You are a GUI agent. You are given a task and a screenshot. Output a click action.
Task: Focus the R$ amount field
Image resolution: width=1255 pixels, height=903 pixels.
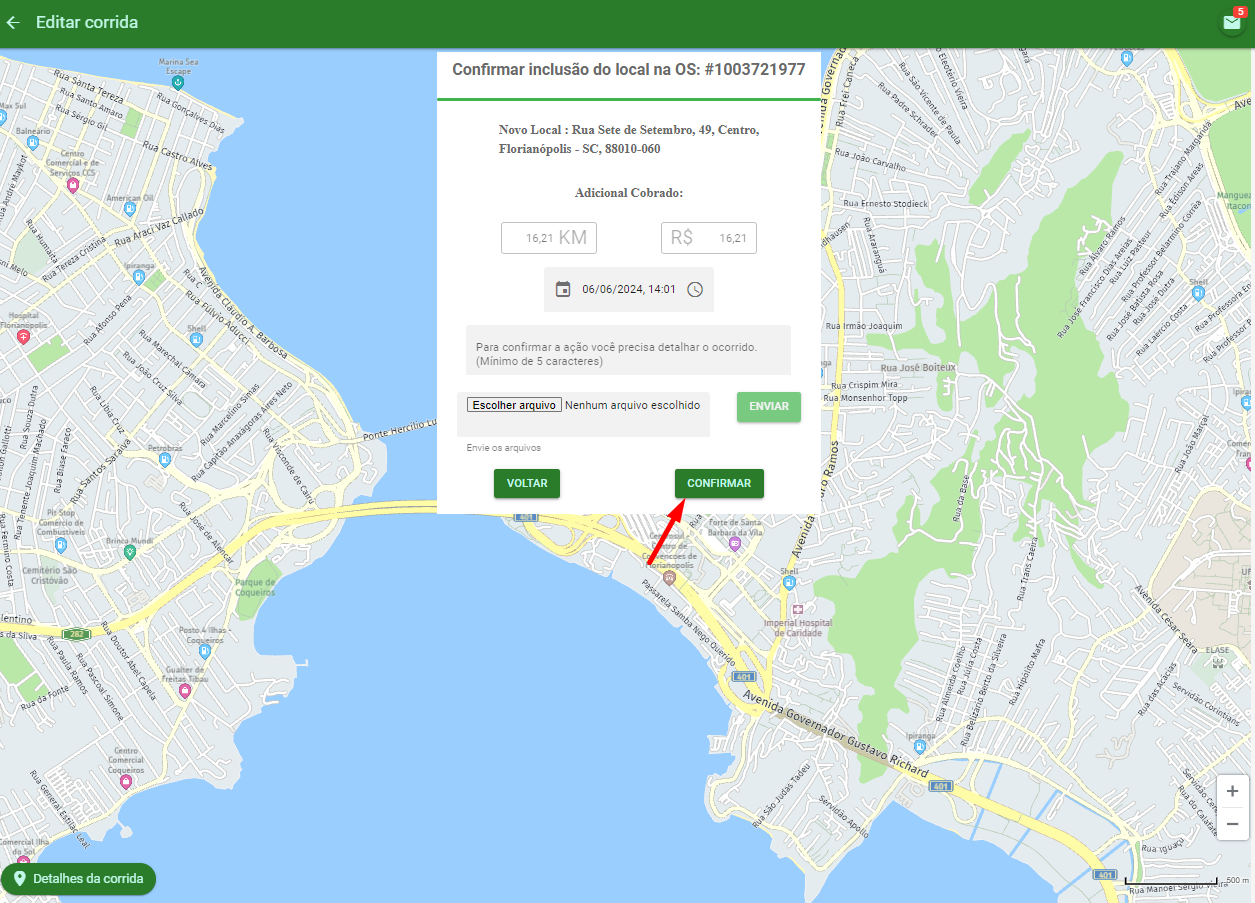pyautogui.click(x=709, y=238)
